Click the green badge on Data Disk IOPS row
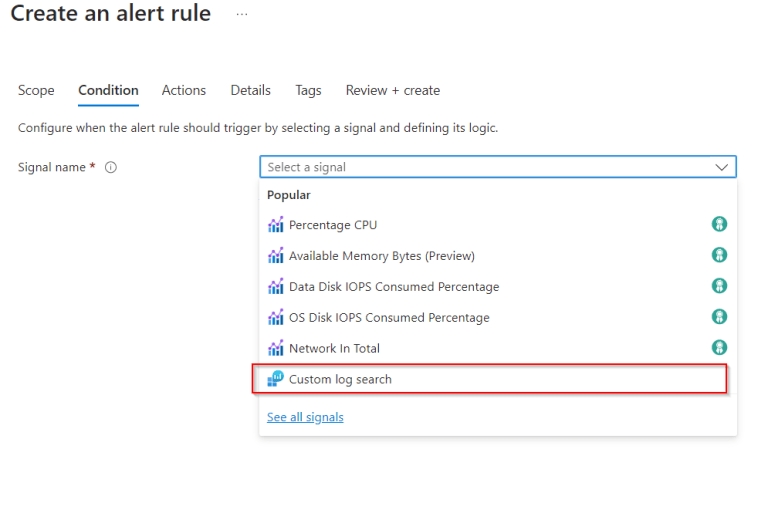Image resolution: width=768 pixels, height=520 pixels. pyautogui.click(x=719, y=286)
